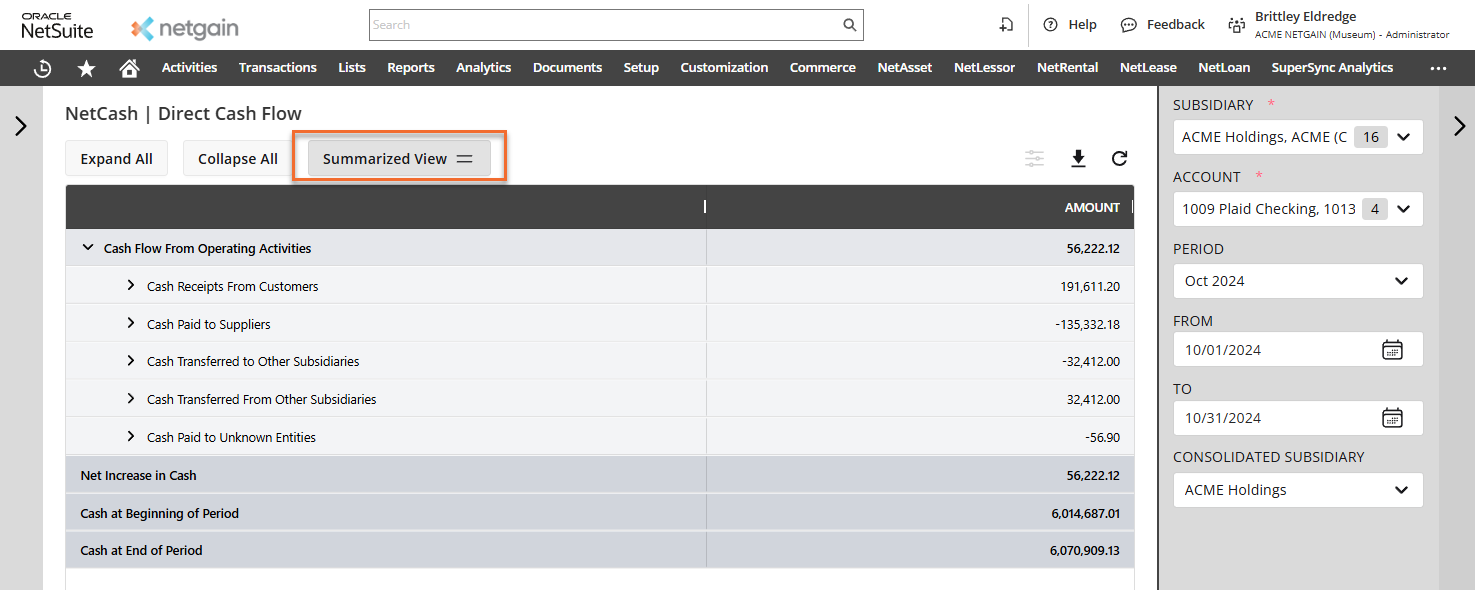This screenshot has width=1475, height=590.
Task: Open the Reports menu
Action: point(410,68)
